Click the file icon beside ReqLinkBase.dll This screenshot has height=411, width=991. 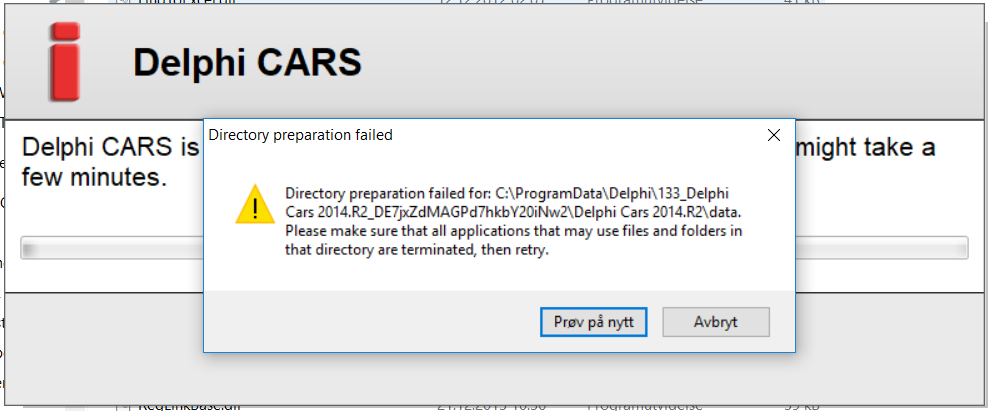tap(123, 407)
